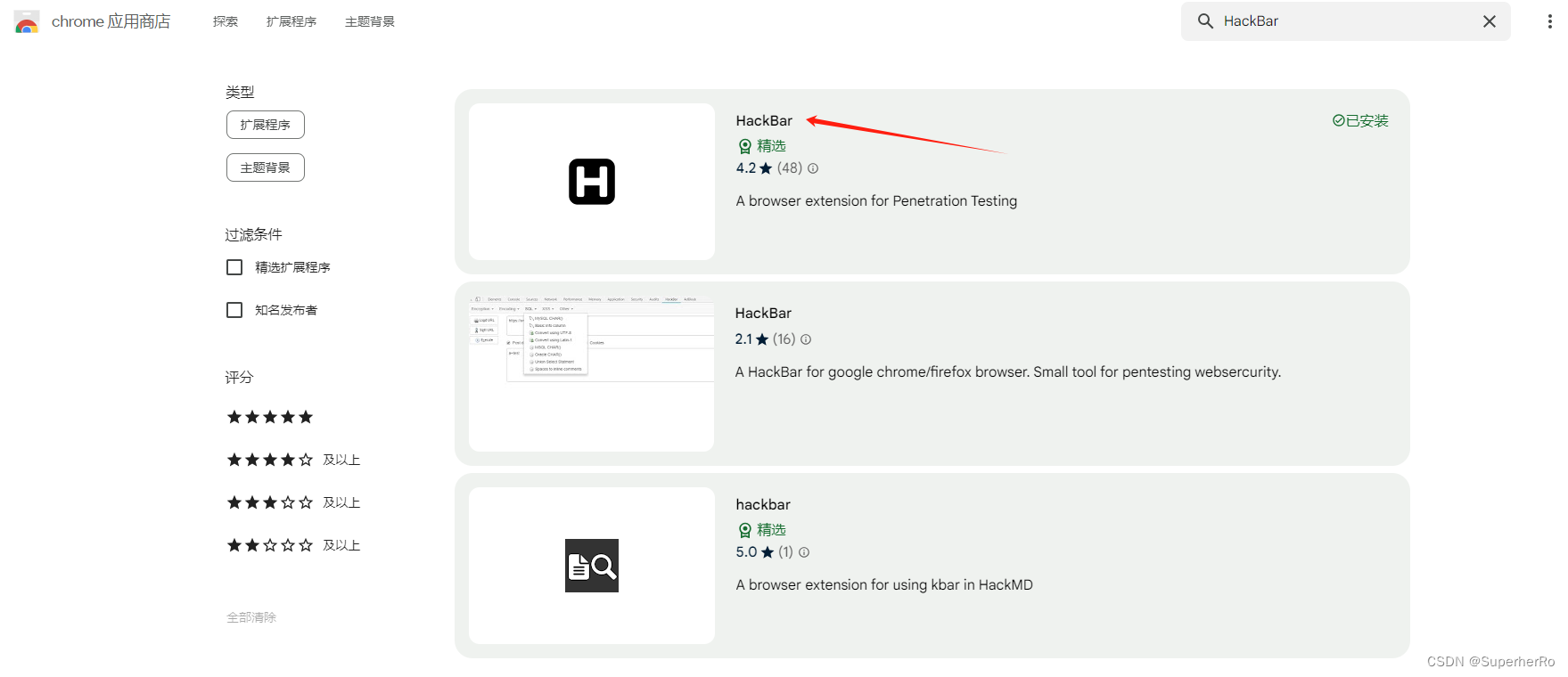Screen dimensions: 1568x677
Task: Click the chrome 应用商店 title text
Action: [111, 21]
